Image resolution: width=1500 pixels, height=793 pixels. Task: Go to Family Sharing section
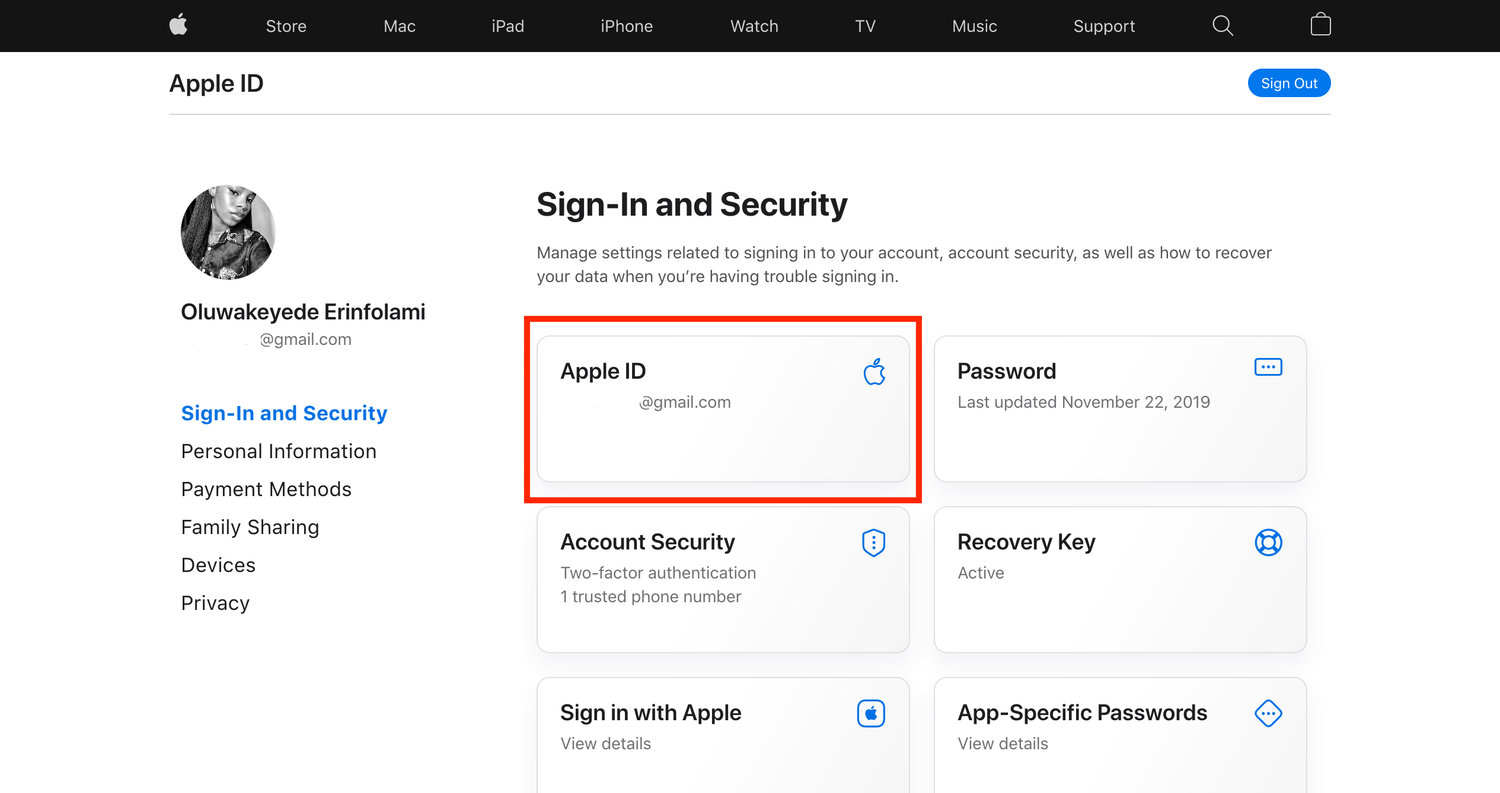[x=250, y=527]
